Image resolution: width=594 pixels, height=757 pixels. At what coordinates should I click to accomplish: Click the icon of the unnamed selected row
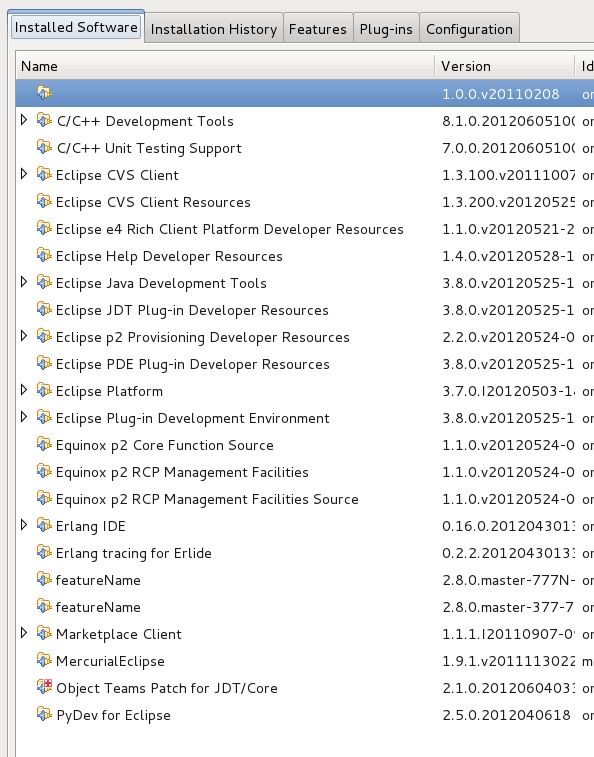(44, 92)
